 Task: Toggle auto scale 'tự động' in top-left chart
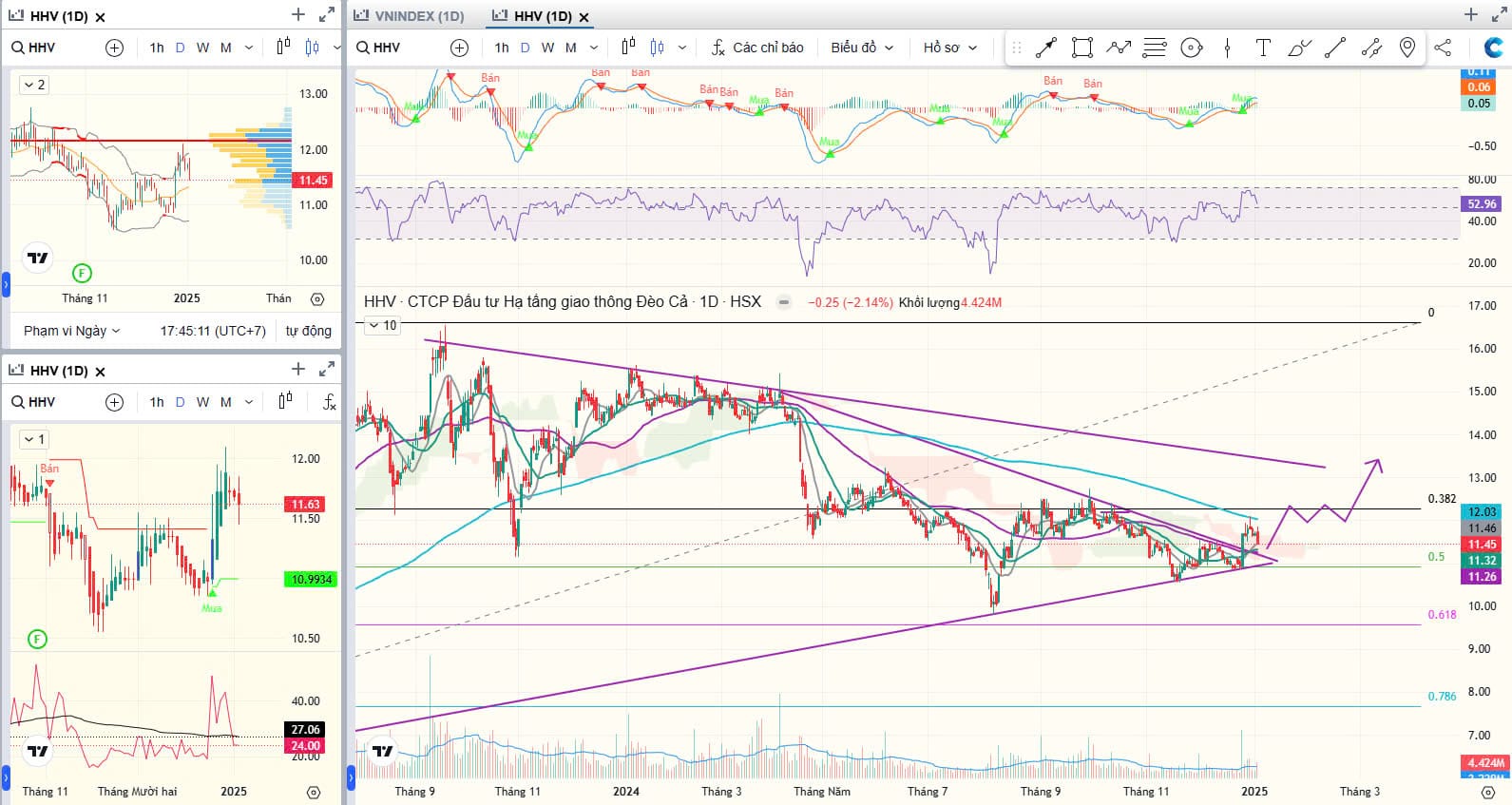pyautogui.click(x=308, y=331)
